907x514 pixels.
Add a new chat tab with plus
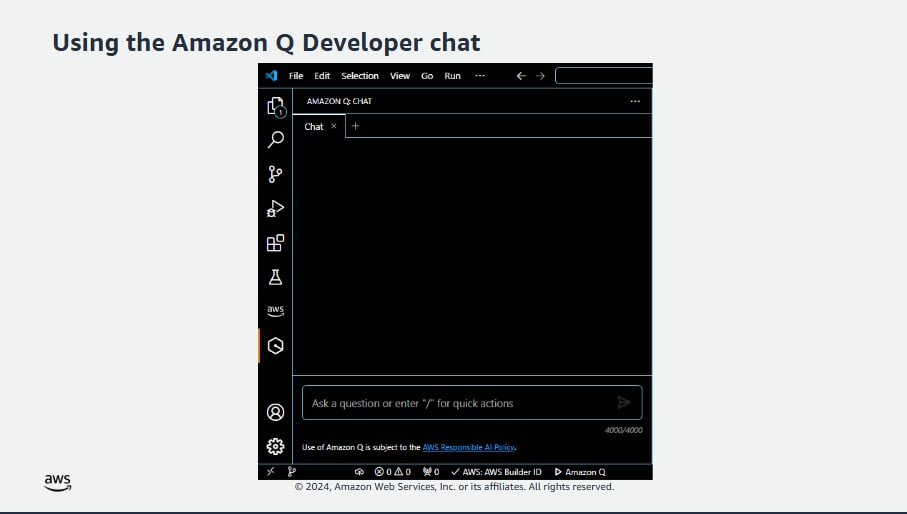coord(355,126)
